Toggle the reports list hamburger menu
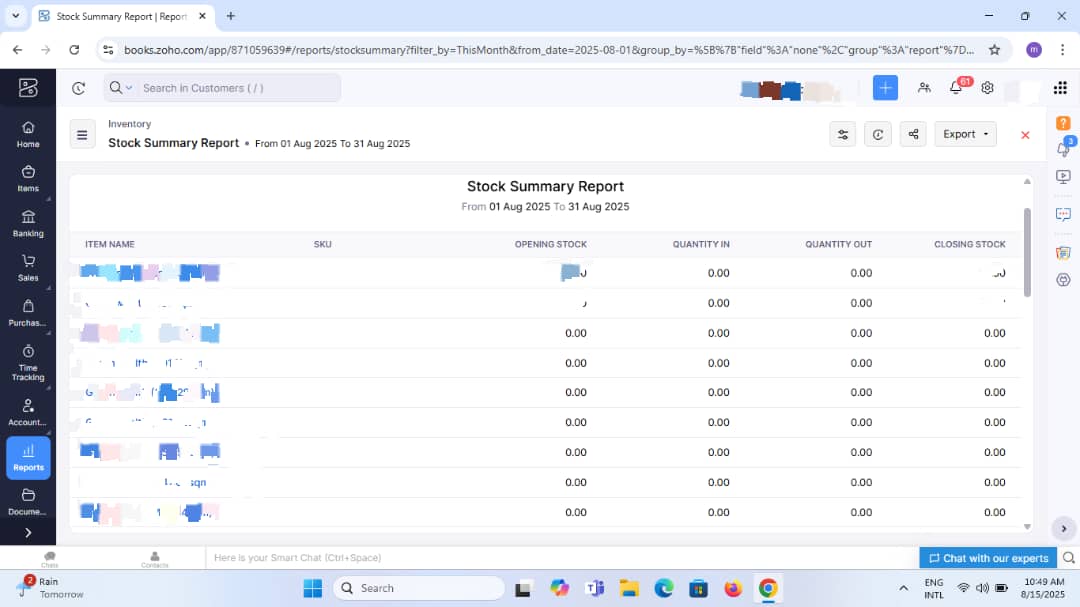This screenshot has height=607, width=1080. pos(82,135)
